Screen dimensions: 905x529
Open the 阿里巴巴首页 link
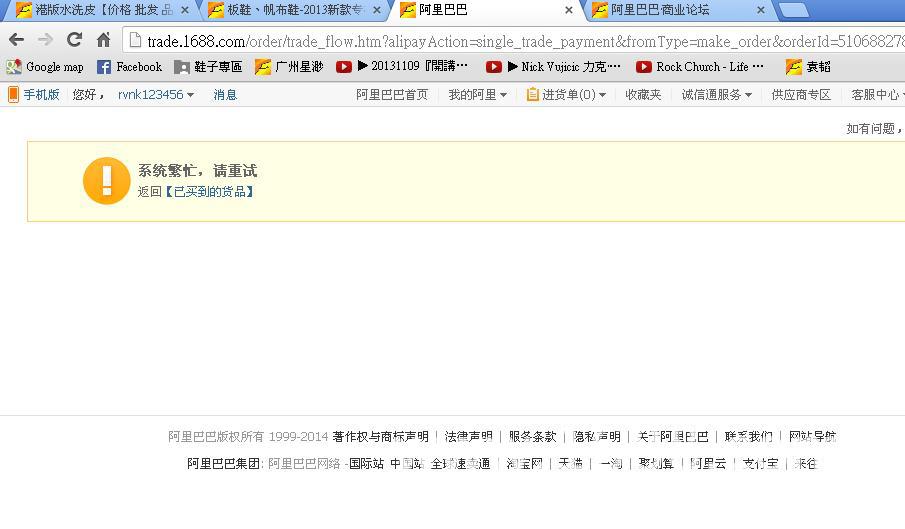[x=392, y=94]
